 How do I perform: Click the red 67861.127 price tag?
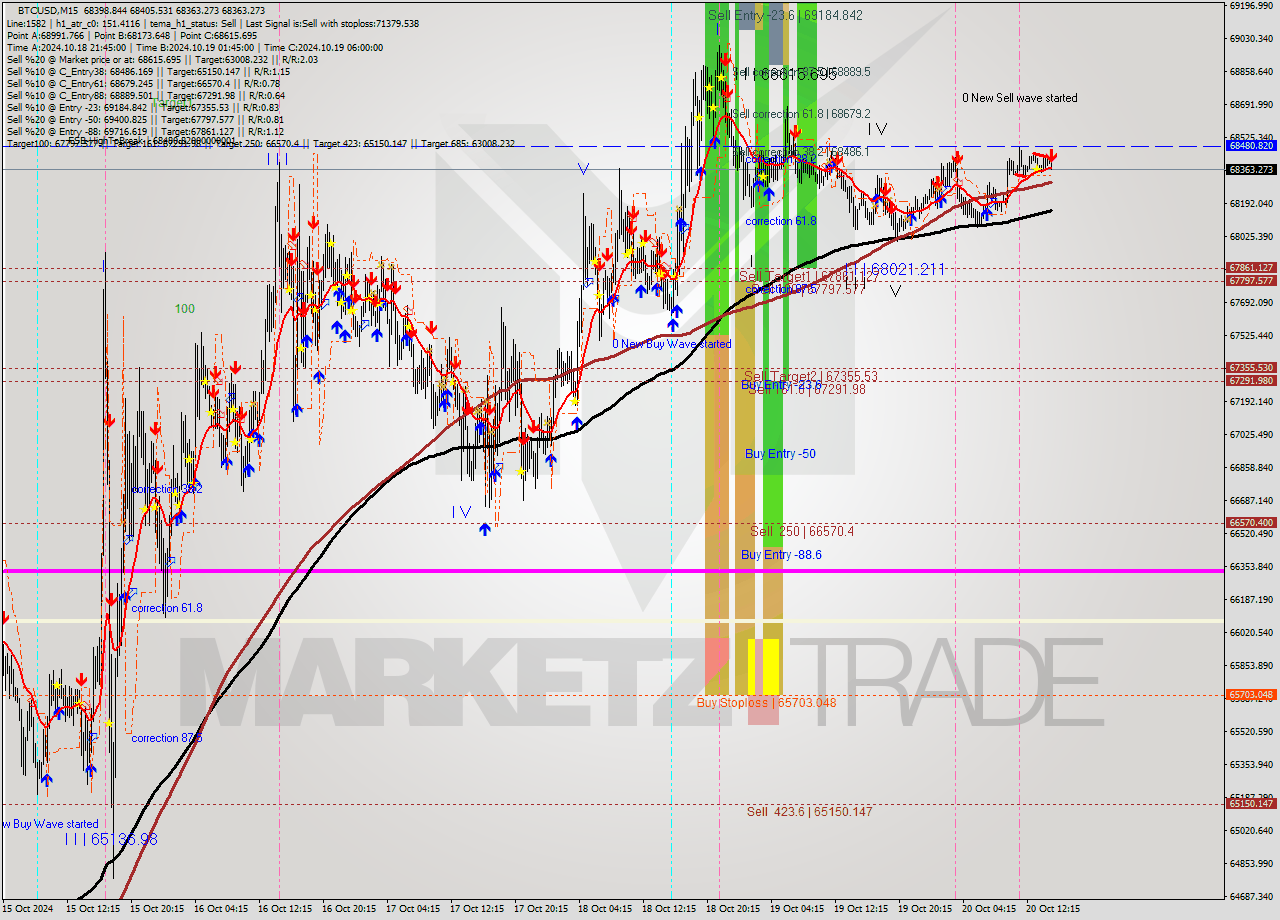(x=1250, y=268)
